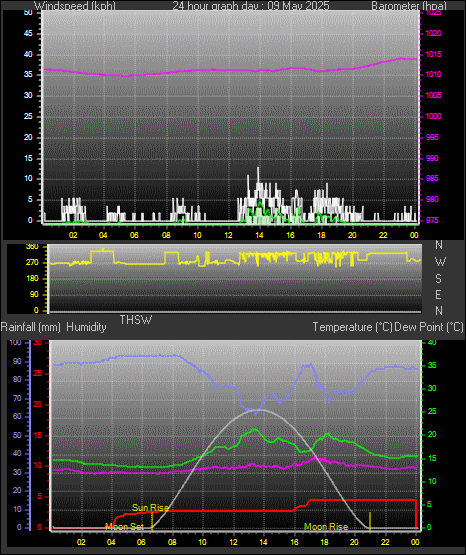Viewport: 466px width, 555px height.
Task: Click the 70 humidity axis value
Action: [17, 398]
